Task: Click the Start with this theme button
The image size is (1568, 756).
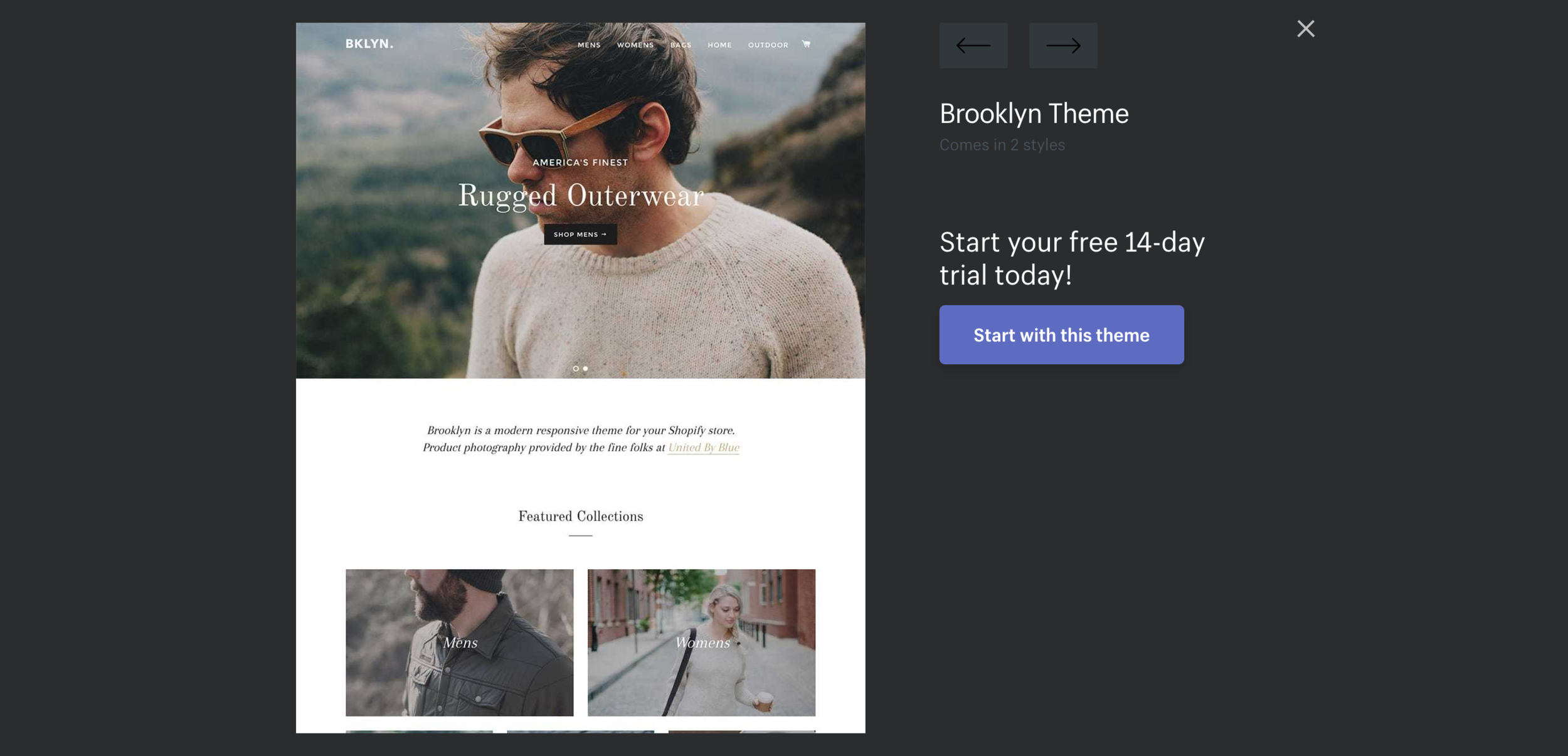Action: tap(1061, 335)
